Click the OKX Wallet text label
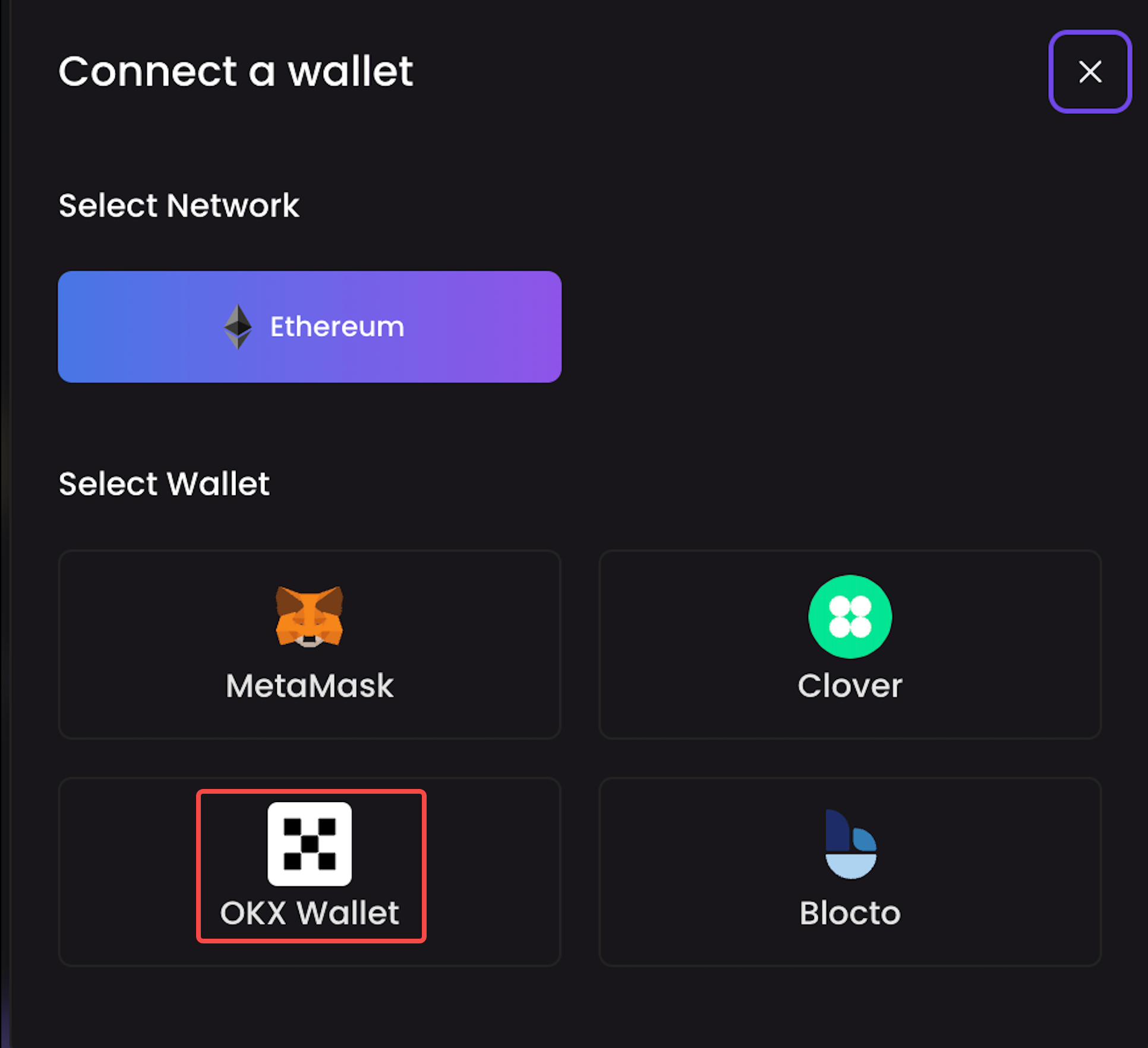 [310, 913]
